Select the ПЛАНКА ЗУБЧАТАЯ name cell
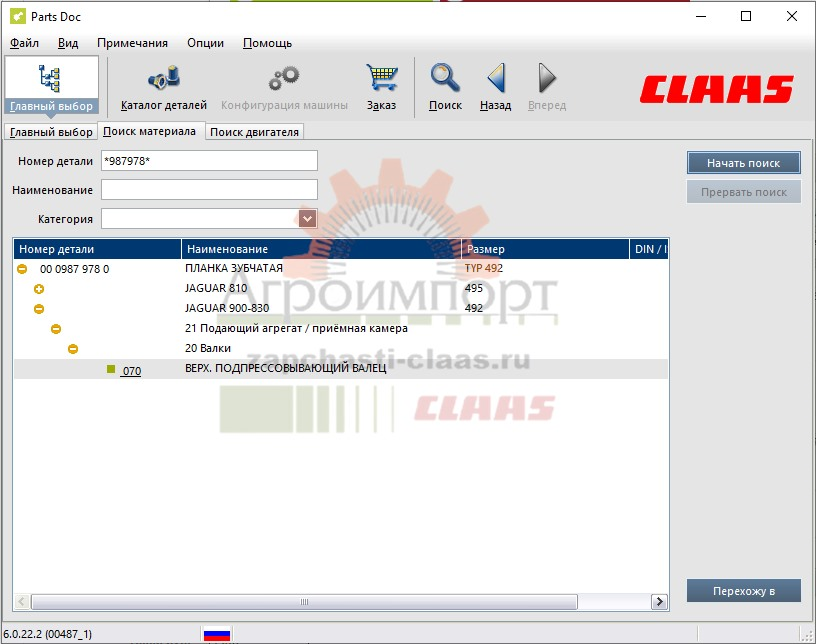The height and width of the screenshot is (644, 816). [234, 268]
